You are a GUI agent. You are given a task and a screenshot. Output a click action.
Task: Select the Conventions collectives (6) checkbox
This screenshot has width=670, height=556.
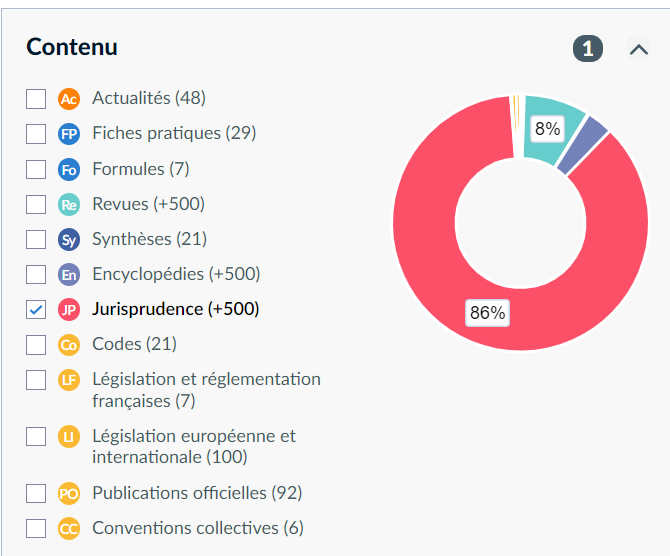click(x=36, y=529)
